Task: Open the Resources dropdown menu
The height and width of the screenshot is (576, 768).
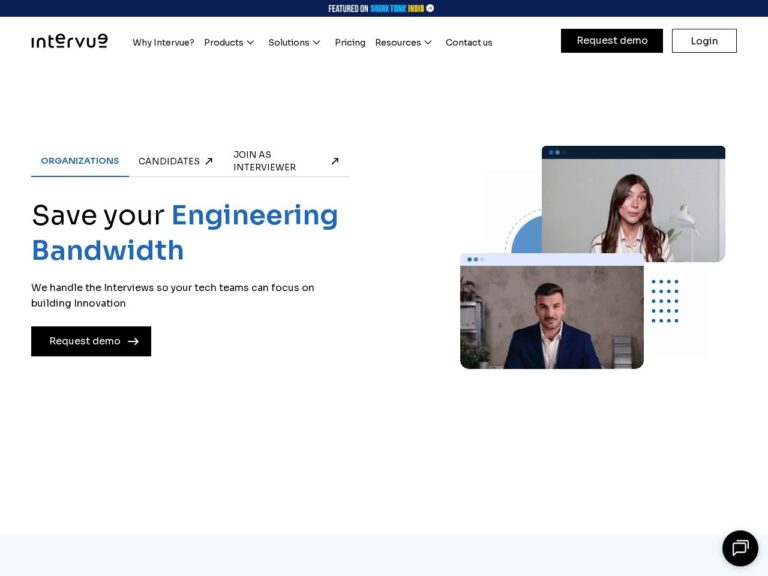Action: 403,42
